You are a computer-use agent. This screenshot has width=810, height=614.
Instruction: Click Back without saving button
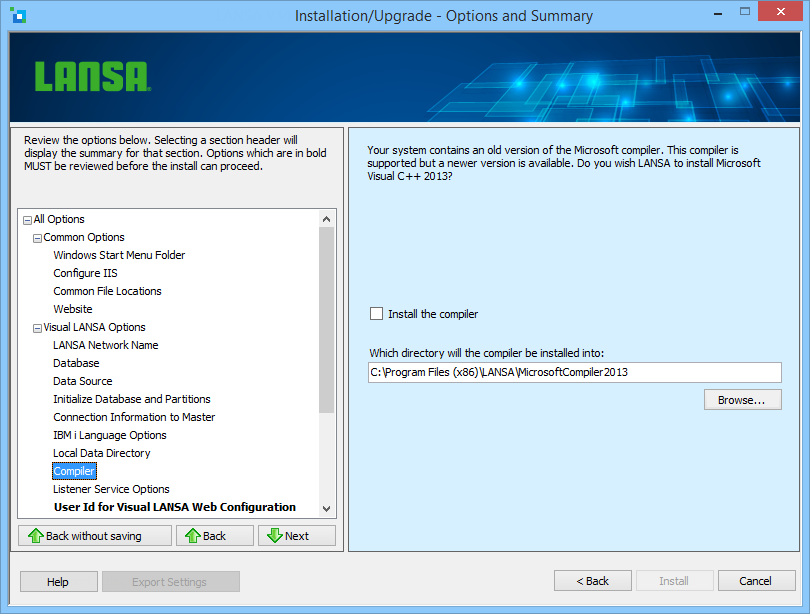[95, 536]
